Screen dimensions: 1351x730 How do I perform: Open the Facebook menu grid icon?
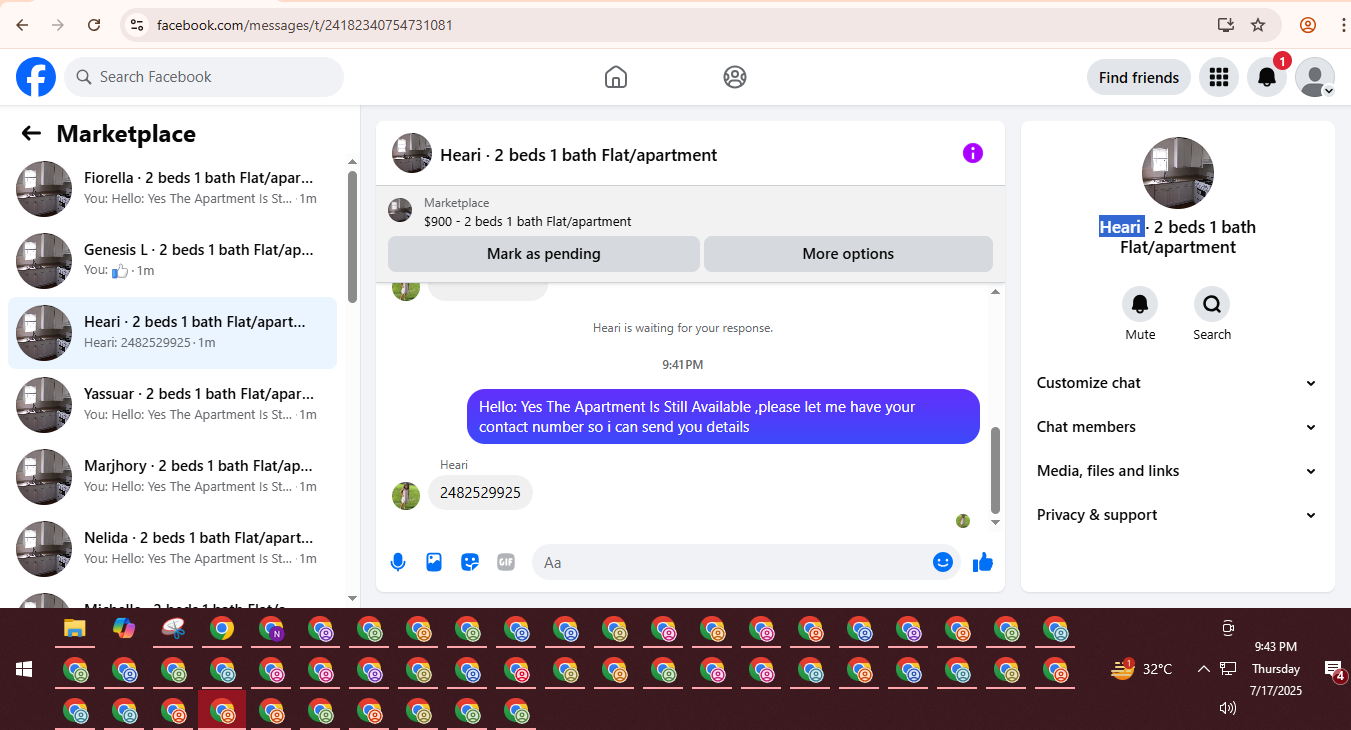tap(1218, 77)
